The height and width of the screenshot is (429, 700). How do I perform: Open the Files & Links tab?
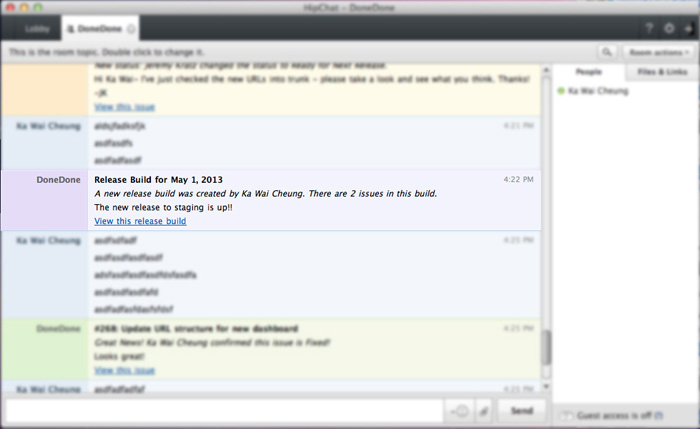tap(662, 72)
